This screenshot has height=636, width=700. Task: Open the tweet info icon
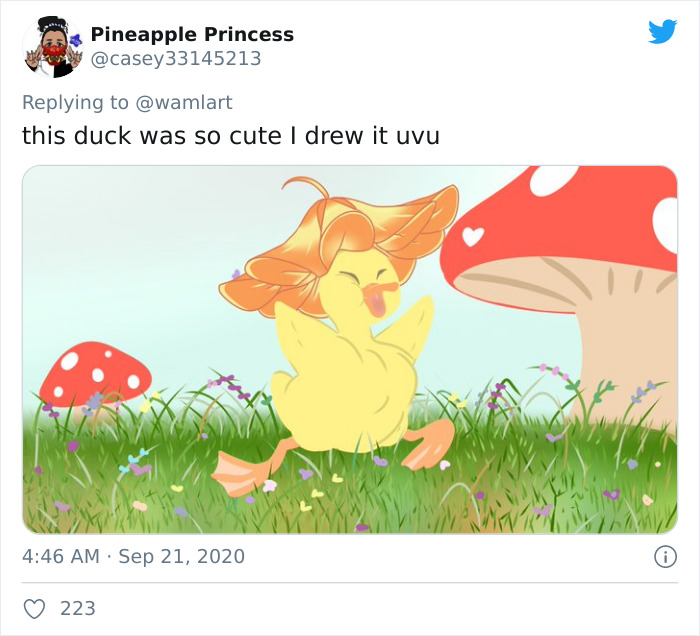[x=664, y=557]
